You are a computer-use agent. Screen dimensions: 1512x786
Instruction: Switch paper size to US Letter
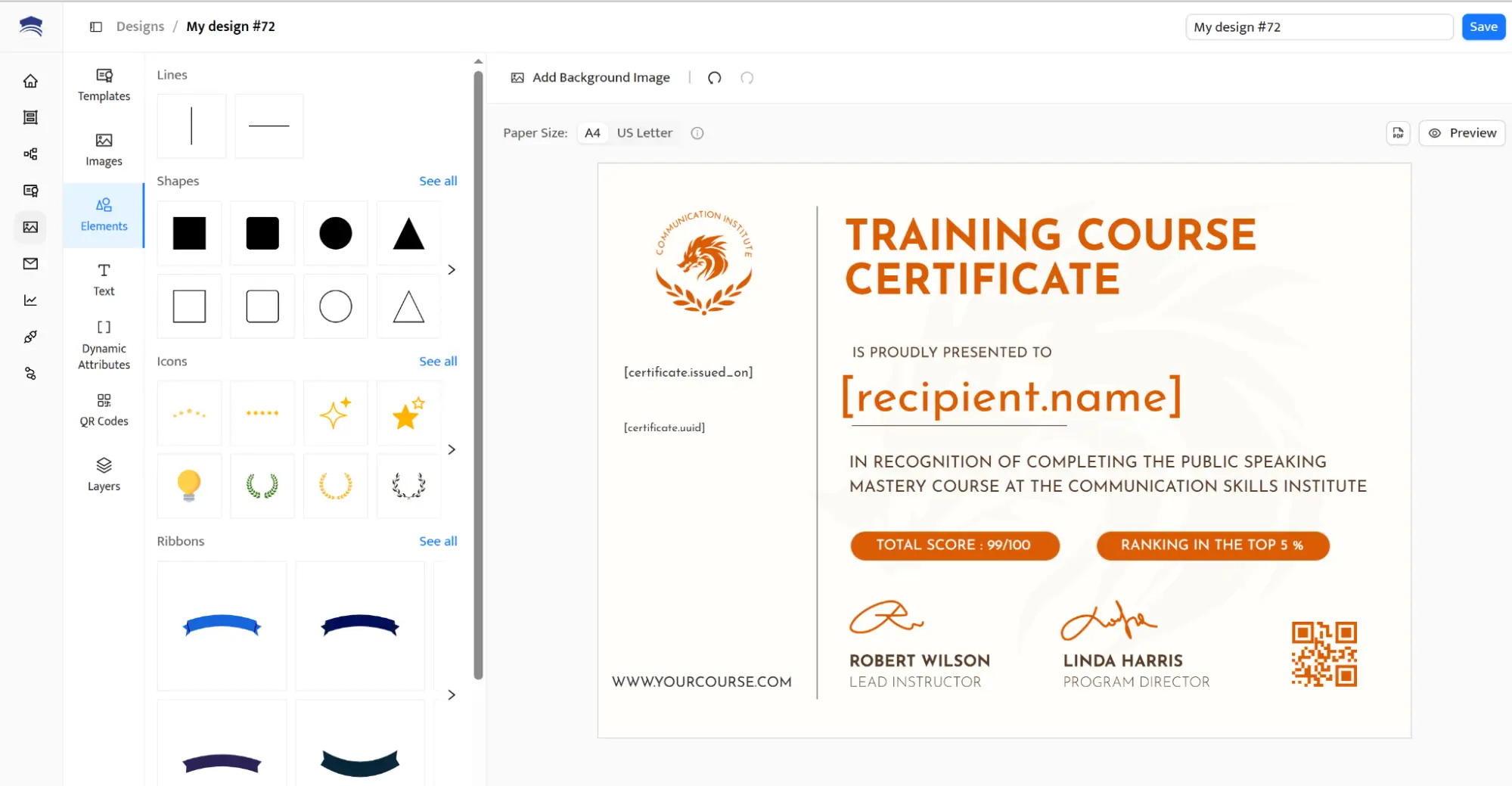644,132
